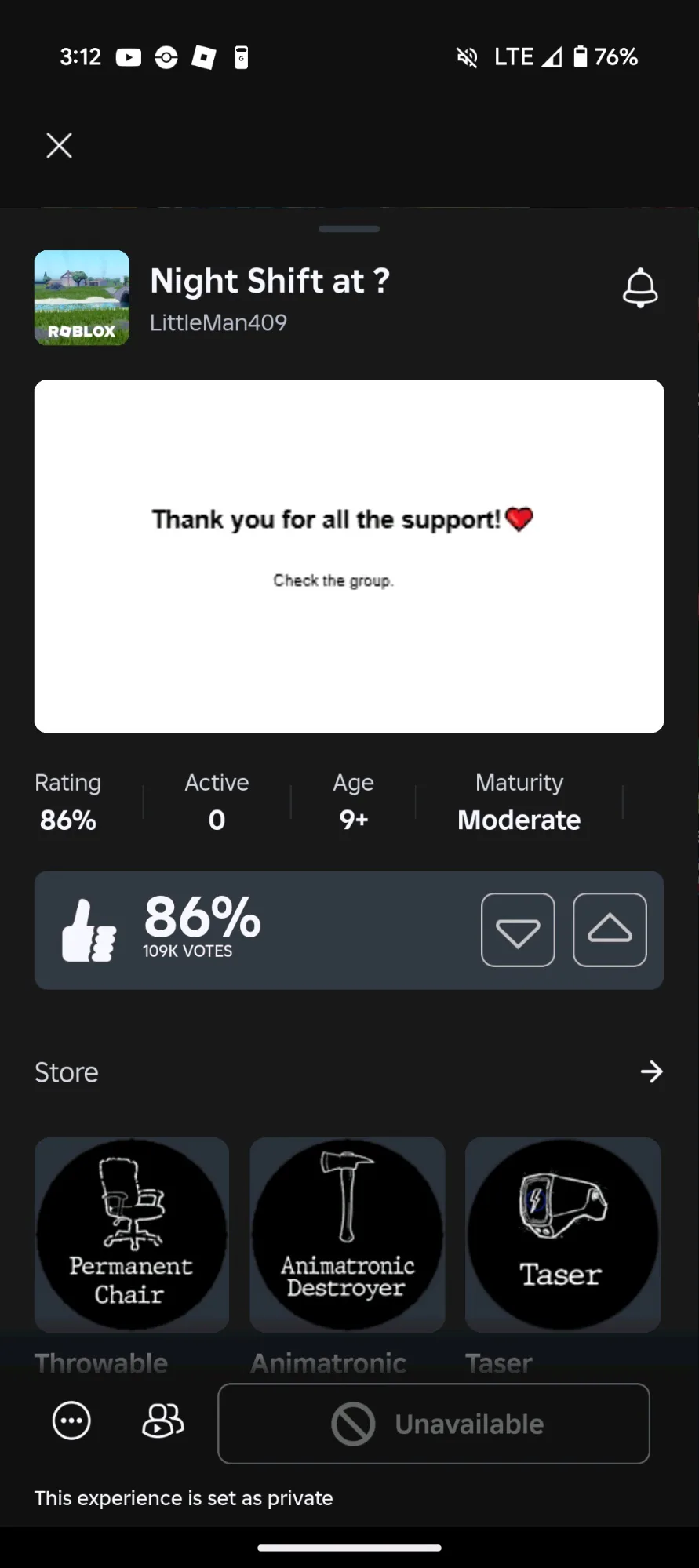Close the experience details with X
This screenshot has width=699, height=1568.
coord(60,145)
